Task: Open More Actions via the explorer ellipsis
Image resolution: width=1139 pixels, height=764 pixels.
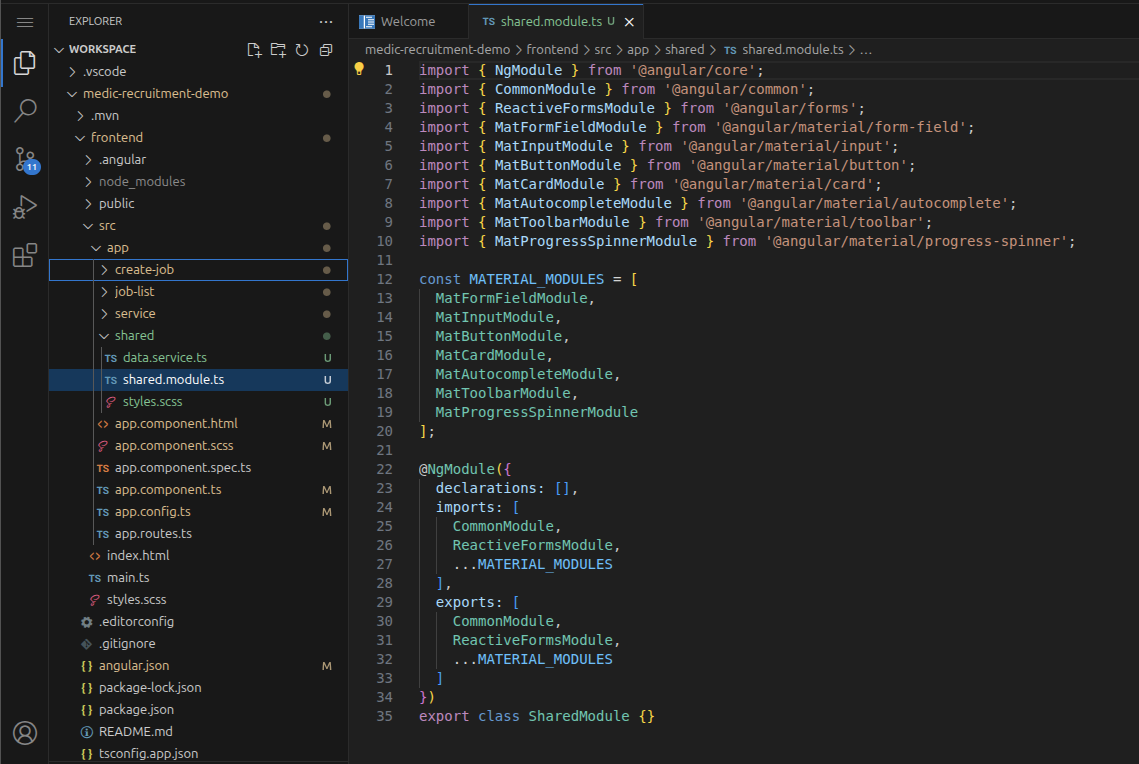Action: coord(326,20)
